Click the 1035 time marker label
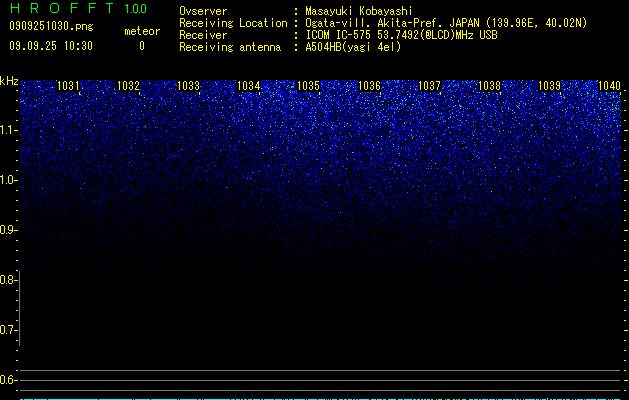The height and width of the screenshot is (400, 629). coord(309,85)
